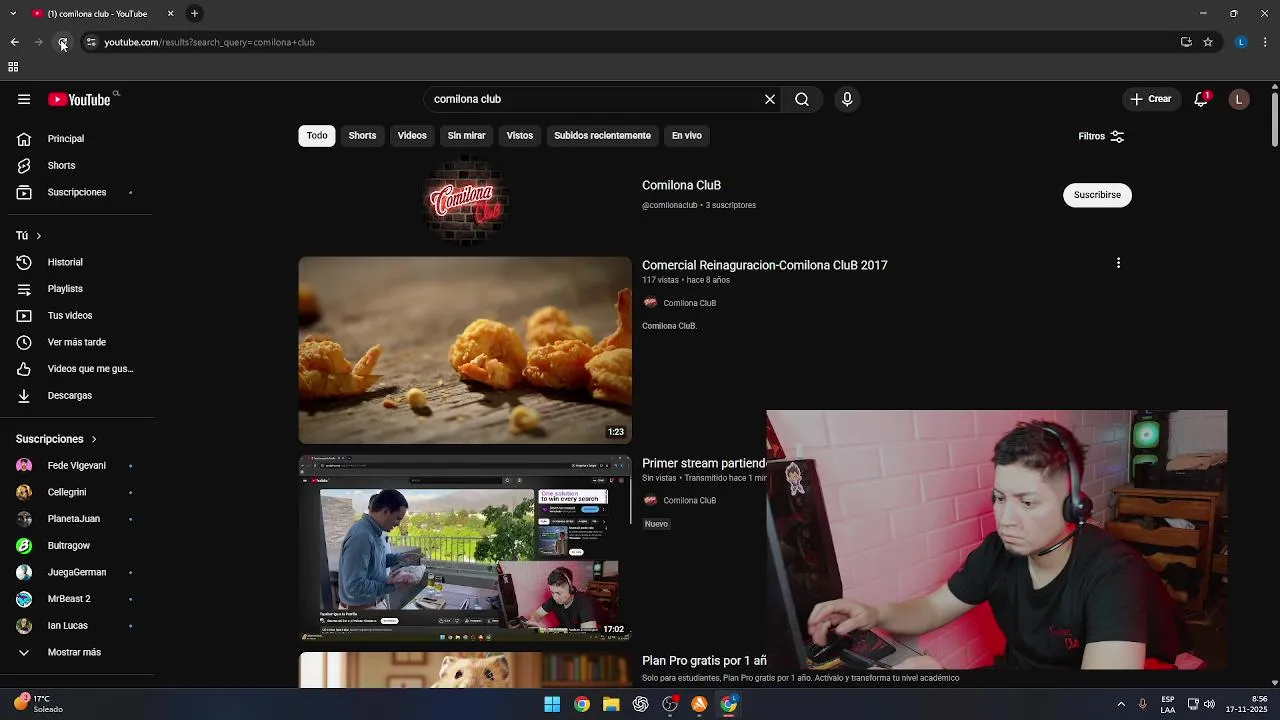The width and height of the screenshot is (1280, 720).
Task: Open the YouTube hamburger guide menu
Action: point(24,99)
